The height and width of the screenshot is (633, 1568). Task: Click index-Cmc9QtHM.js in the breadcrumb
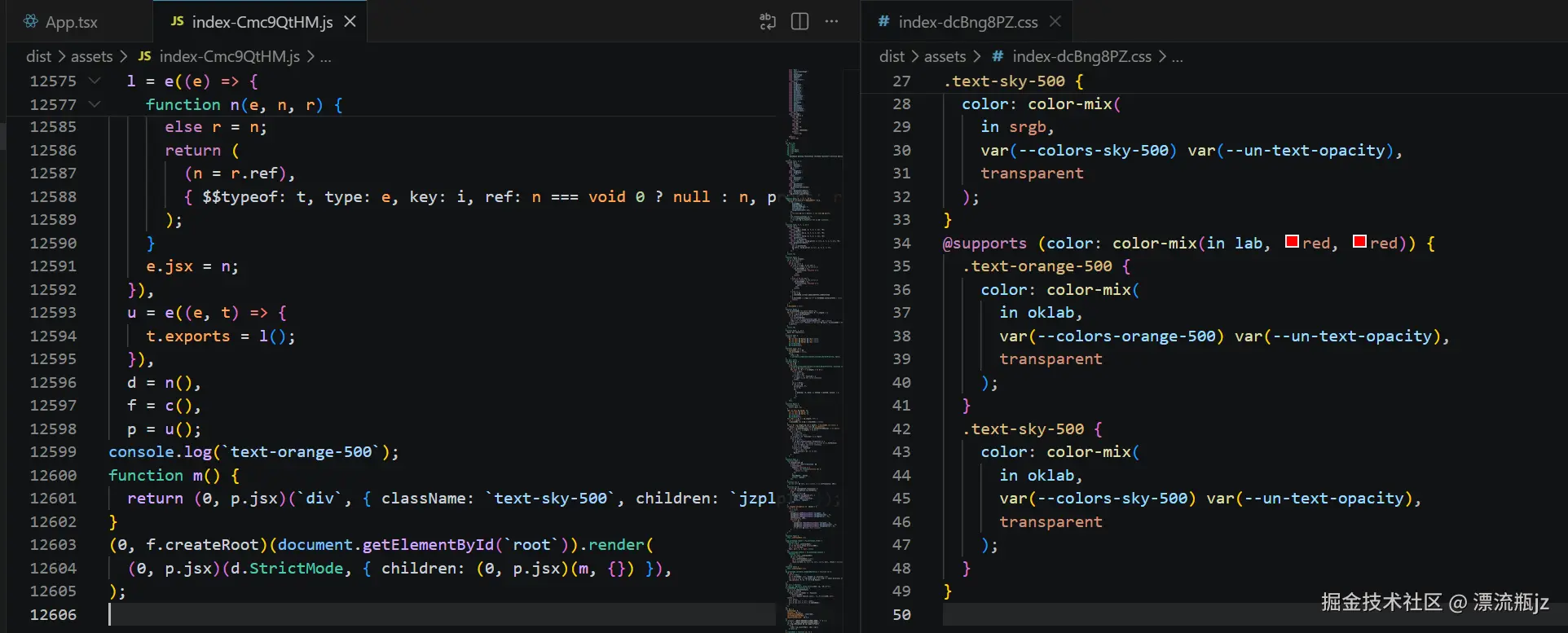229,56
